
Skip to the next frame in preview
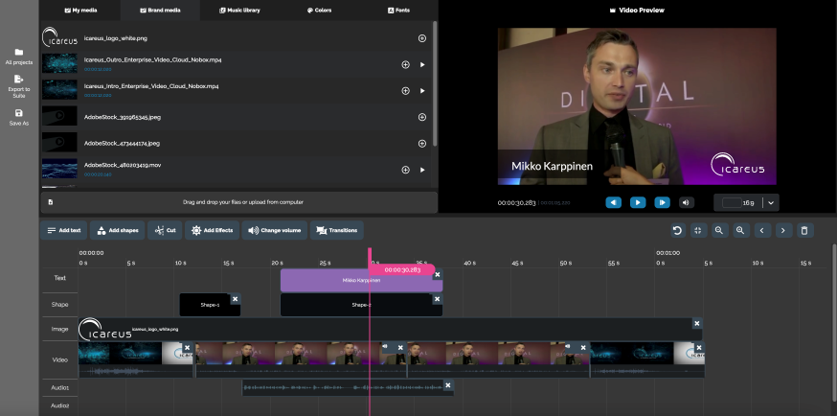coord(661,202)
